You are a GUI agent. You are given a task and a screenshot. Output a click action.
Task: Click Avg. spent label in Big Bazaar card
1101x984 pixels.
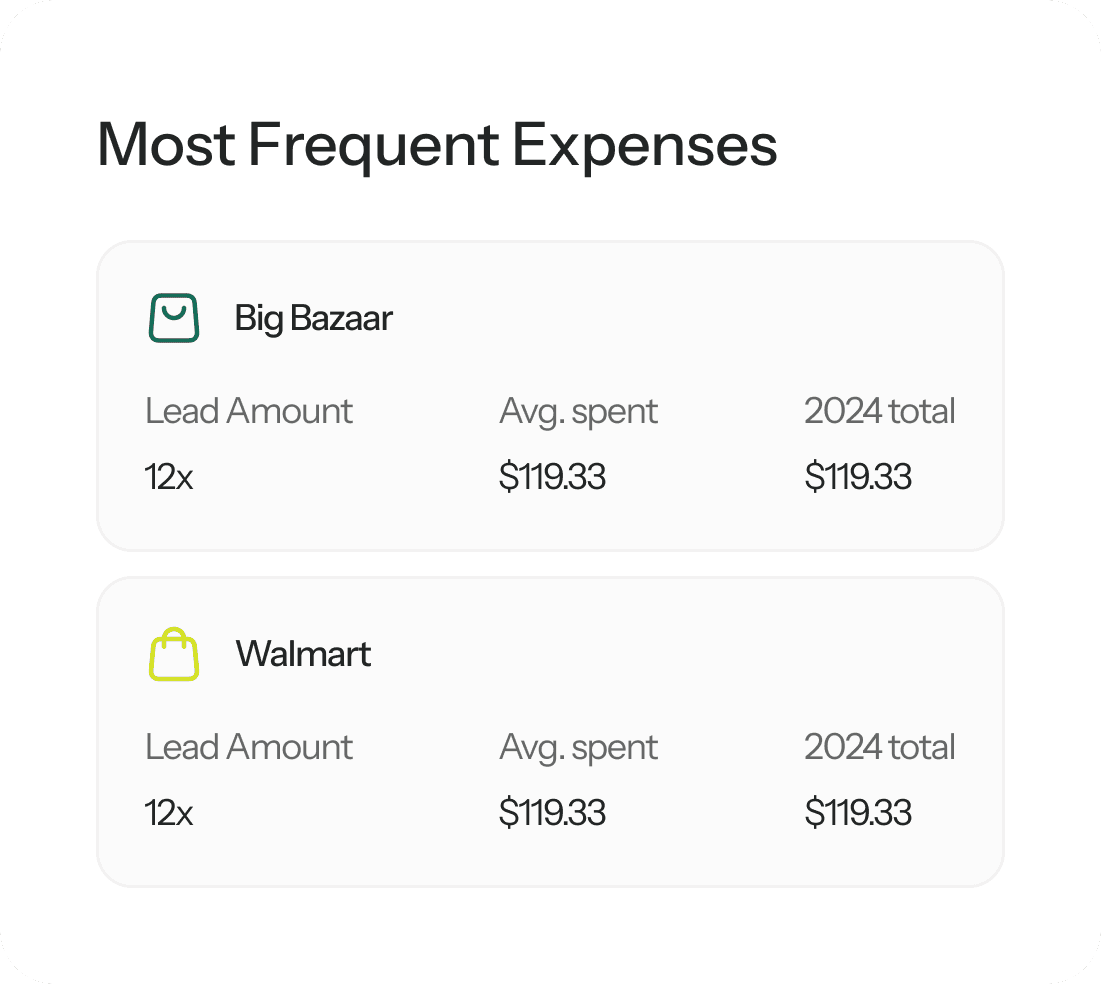click(578, 412)
